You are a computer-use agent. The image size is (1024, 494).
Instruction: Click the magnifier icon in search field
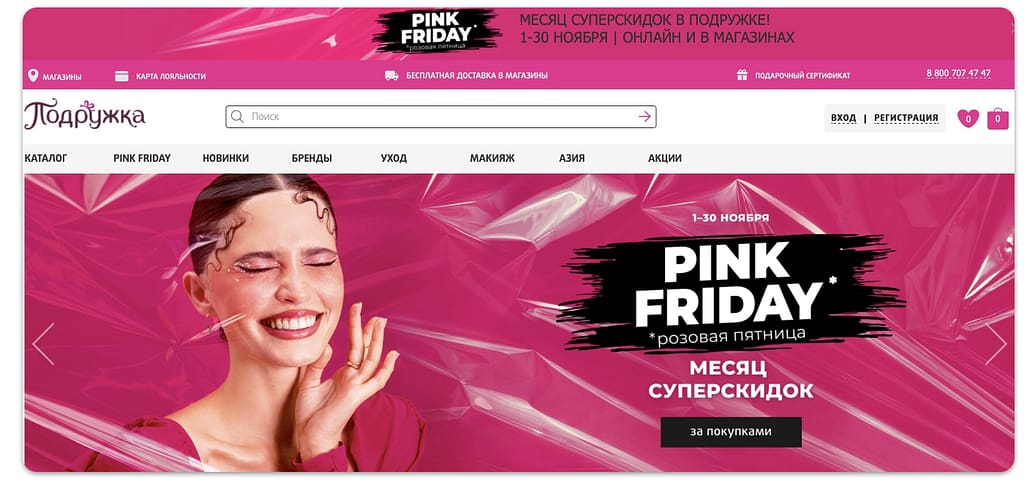click(237, 116)
